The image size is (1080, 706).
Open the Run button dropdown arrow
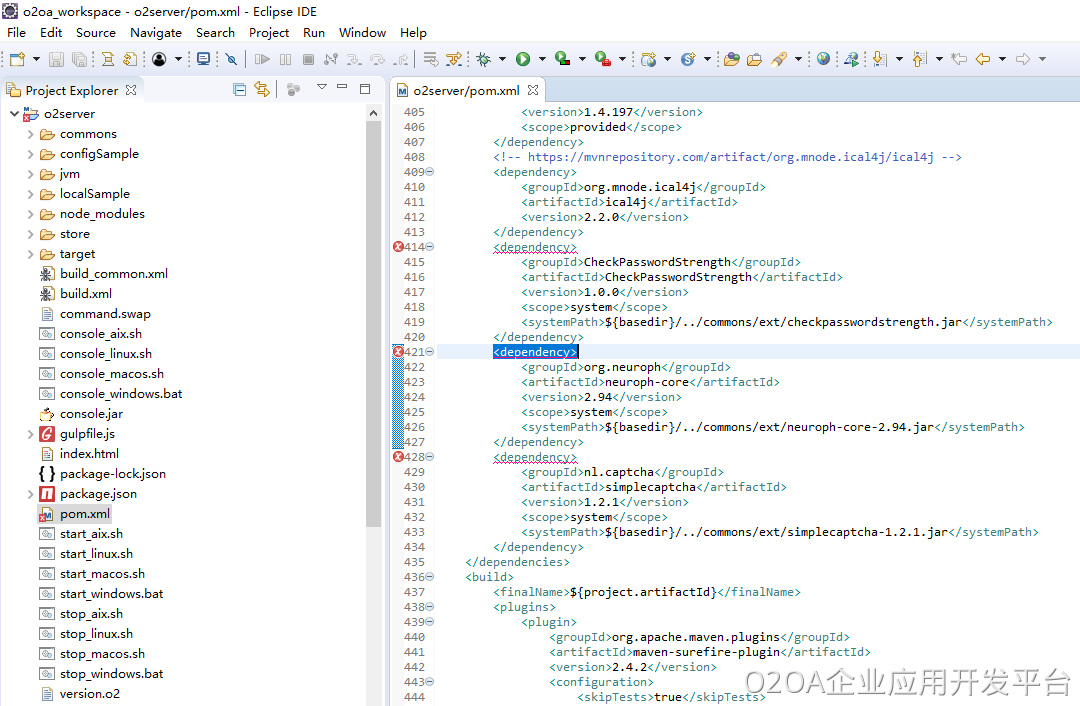541,59
